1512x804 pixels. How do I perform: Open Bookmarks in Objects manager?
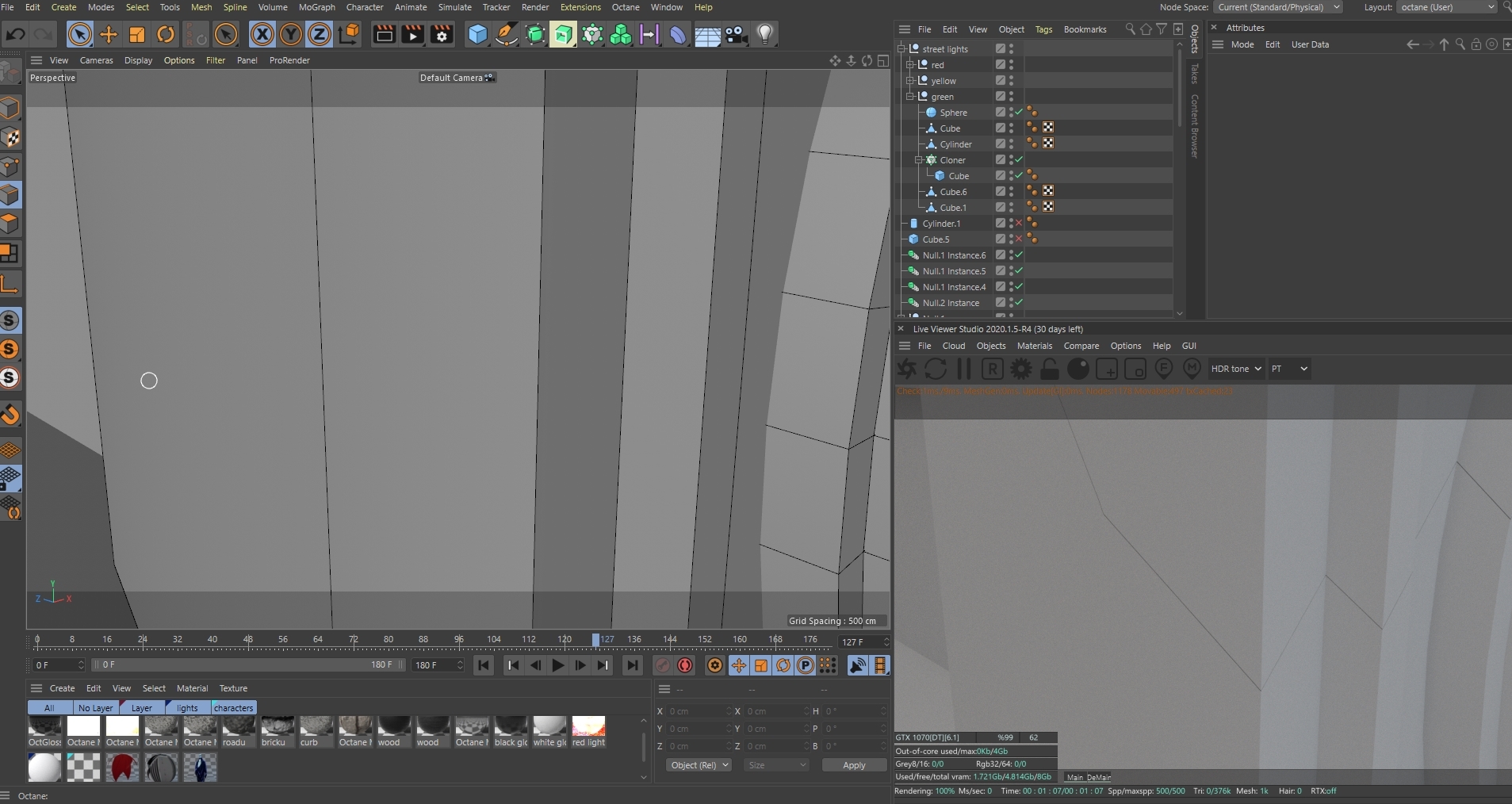tap(1085, 29)
